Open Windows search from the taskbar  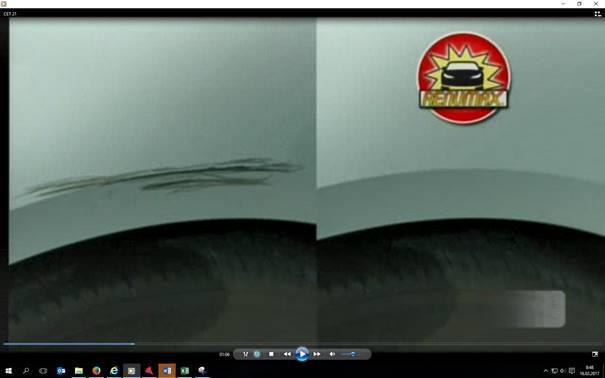[x=26, y=371]
